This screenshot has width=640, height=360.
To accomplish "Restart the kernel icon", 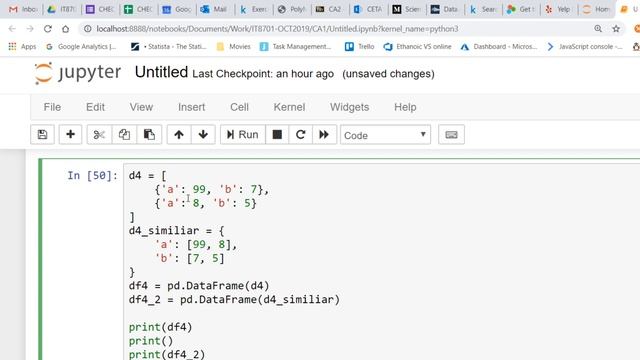I will (x=300, y=135).
